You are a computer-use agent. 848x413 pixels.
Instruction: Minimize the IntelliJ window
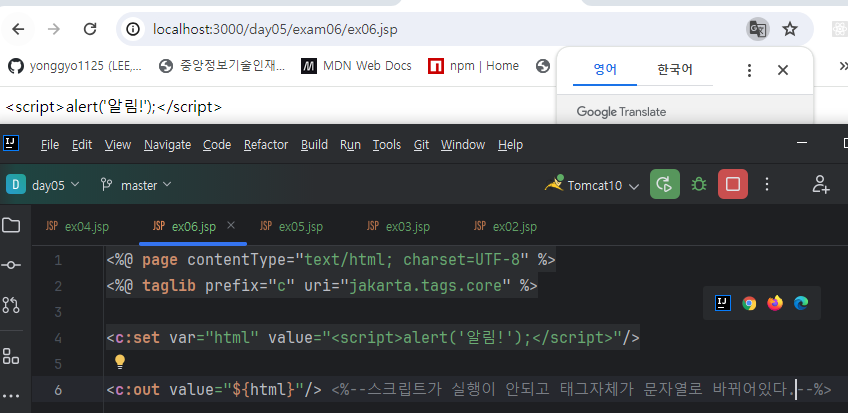(802, 143)
